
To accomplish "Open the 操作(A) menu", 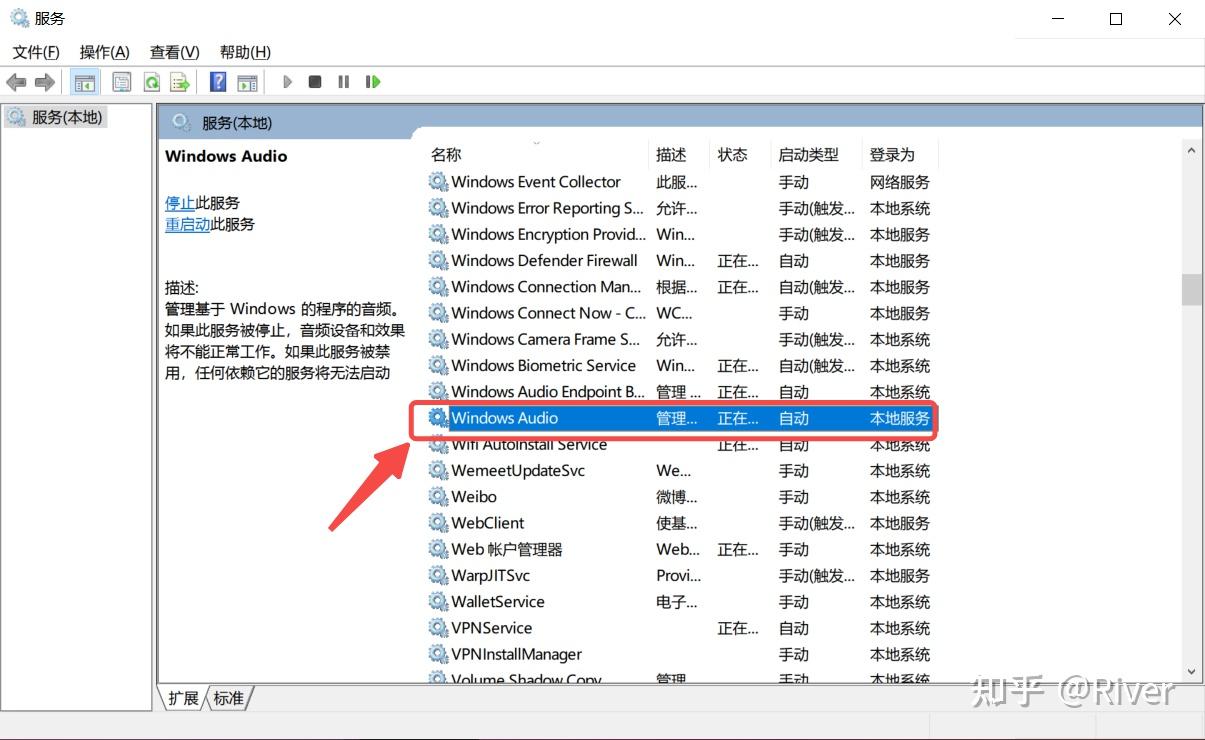I will tap(103, 51).
